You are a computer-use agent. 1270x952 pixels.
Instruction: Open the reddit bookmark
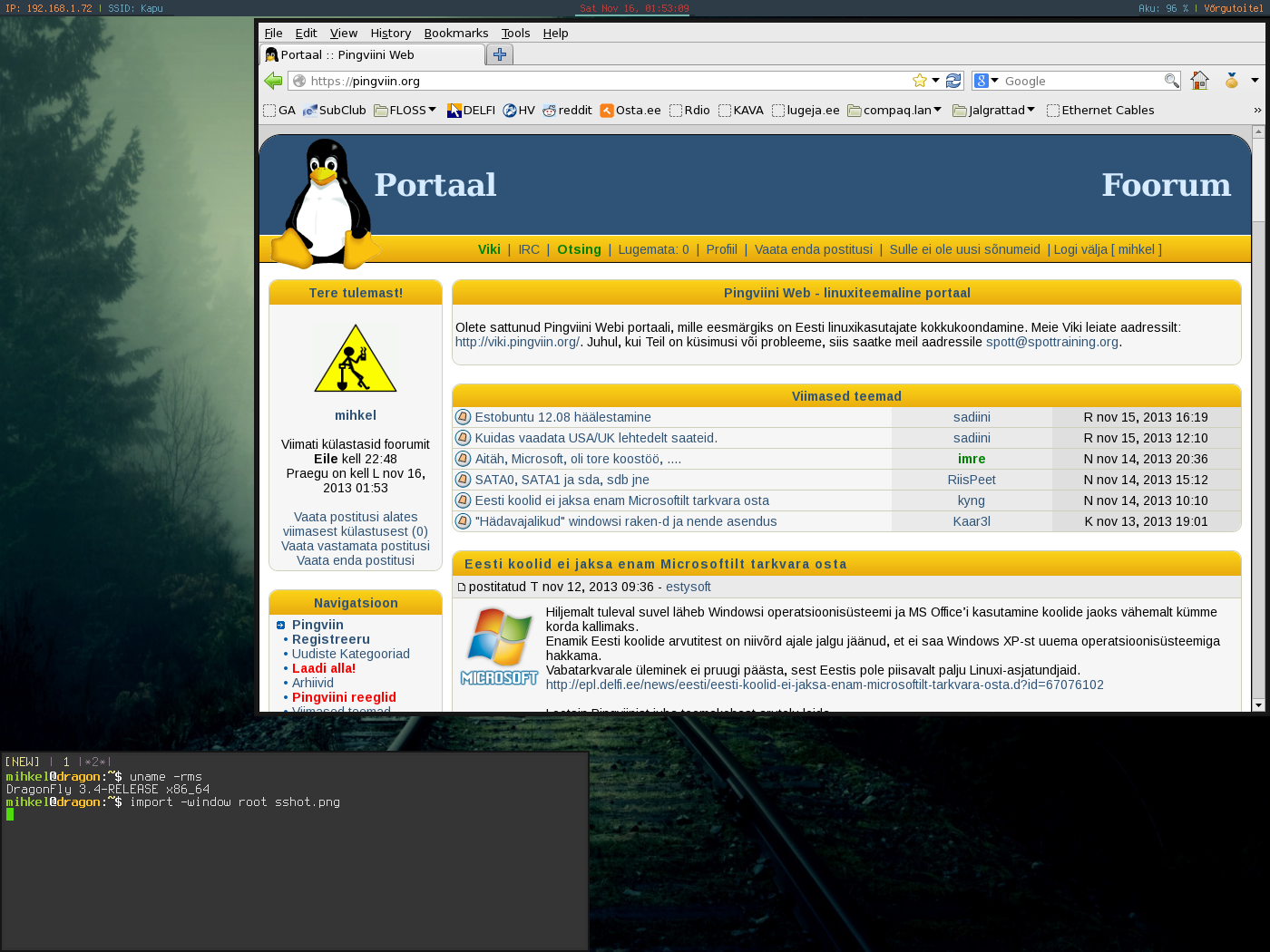[x=567, y=111]
